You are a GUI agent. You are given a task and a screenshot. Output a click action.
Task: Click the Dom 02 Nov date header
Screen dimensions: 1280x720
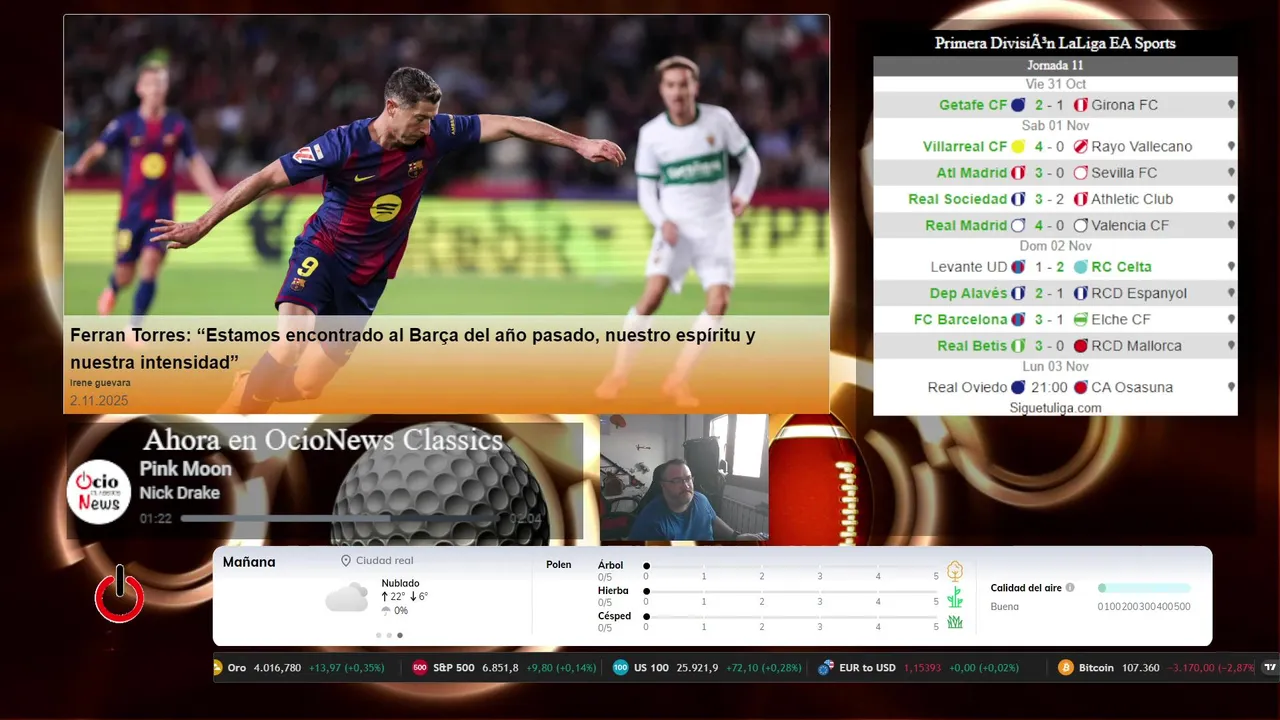[1055, 246]
